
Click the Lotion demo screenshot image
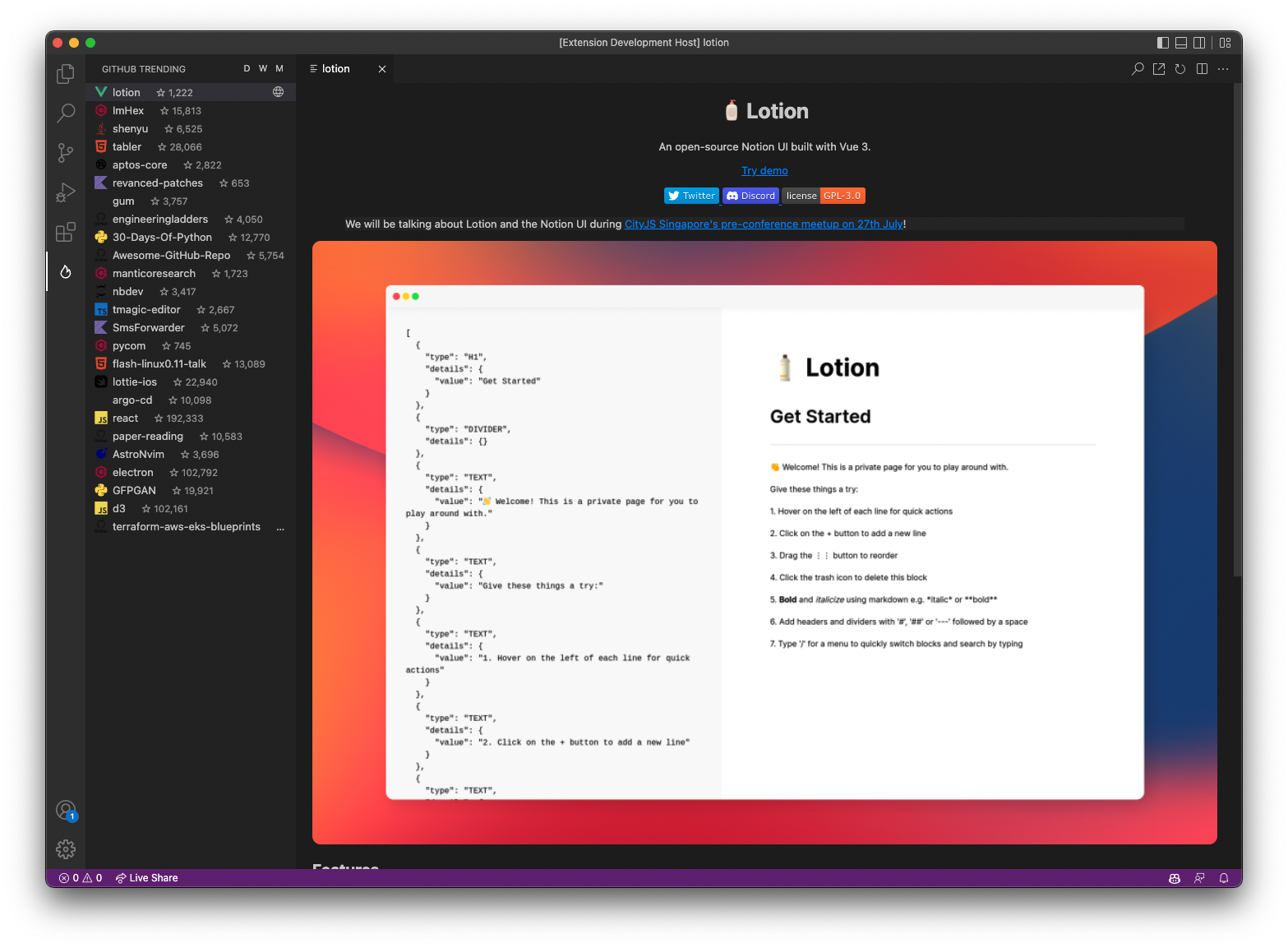(x=764, y=543)
